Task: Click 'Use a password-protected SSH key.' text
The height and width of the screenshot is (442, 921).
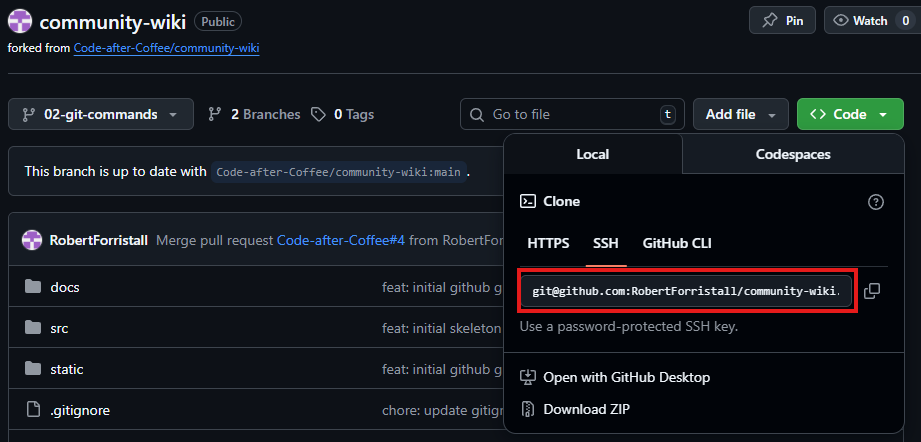Action: pyautogui.click(x=628, y=326)
